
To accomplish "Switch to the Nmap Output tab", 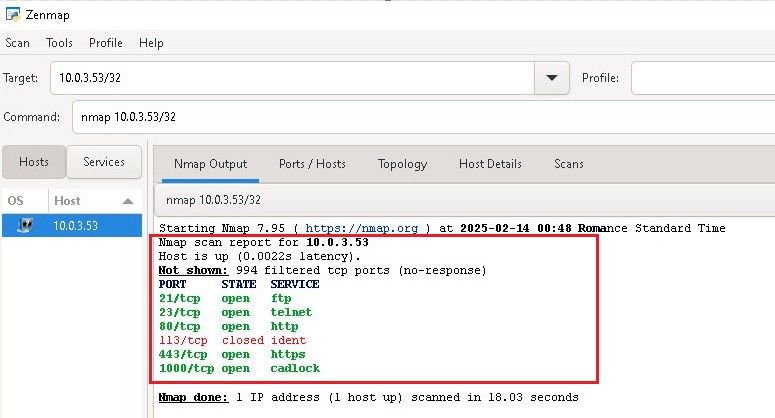I will coord(211,164).
